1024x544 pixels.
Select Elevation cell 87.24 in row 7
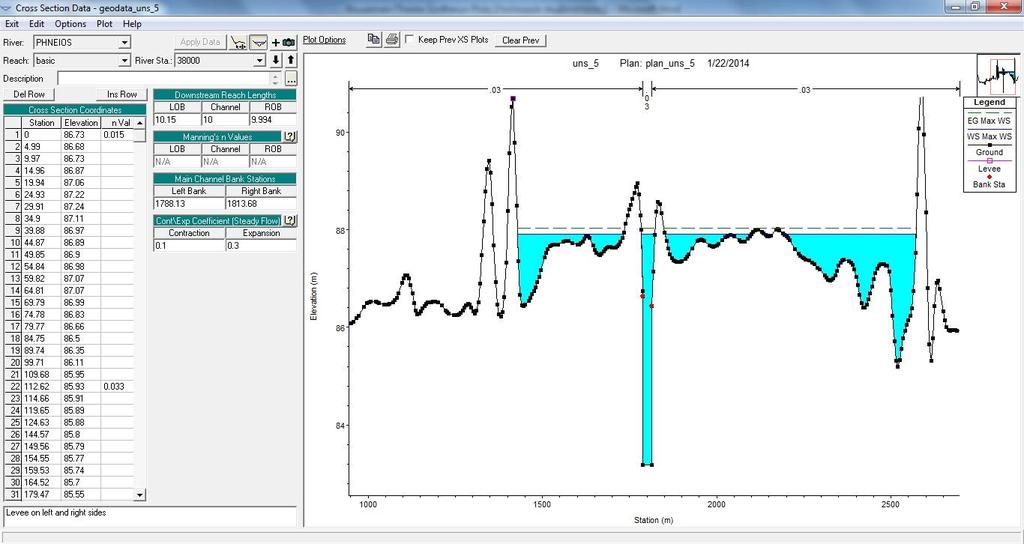coord(81,206)
